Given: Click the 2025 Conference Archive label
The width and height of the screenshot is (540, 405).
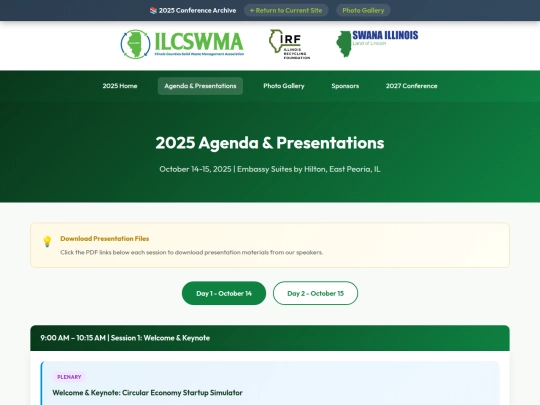Looking at the screenshot, I should [x=197, y=11].
